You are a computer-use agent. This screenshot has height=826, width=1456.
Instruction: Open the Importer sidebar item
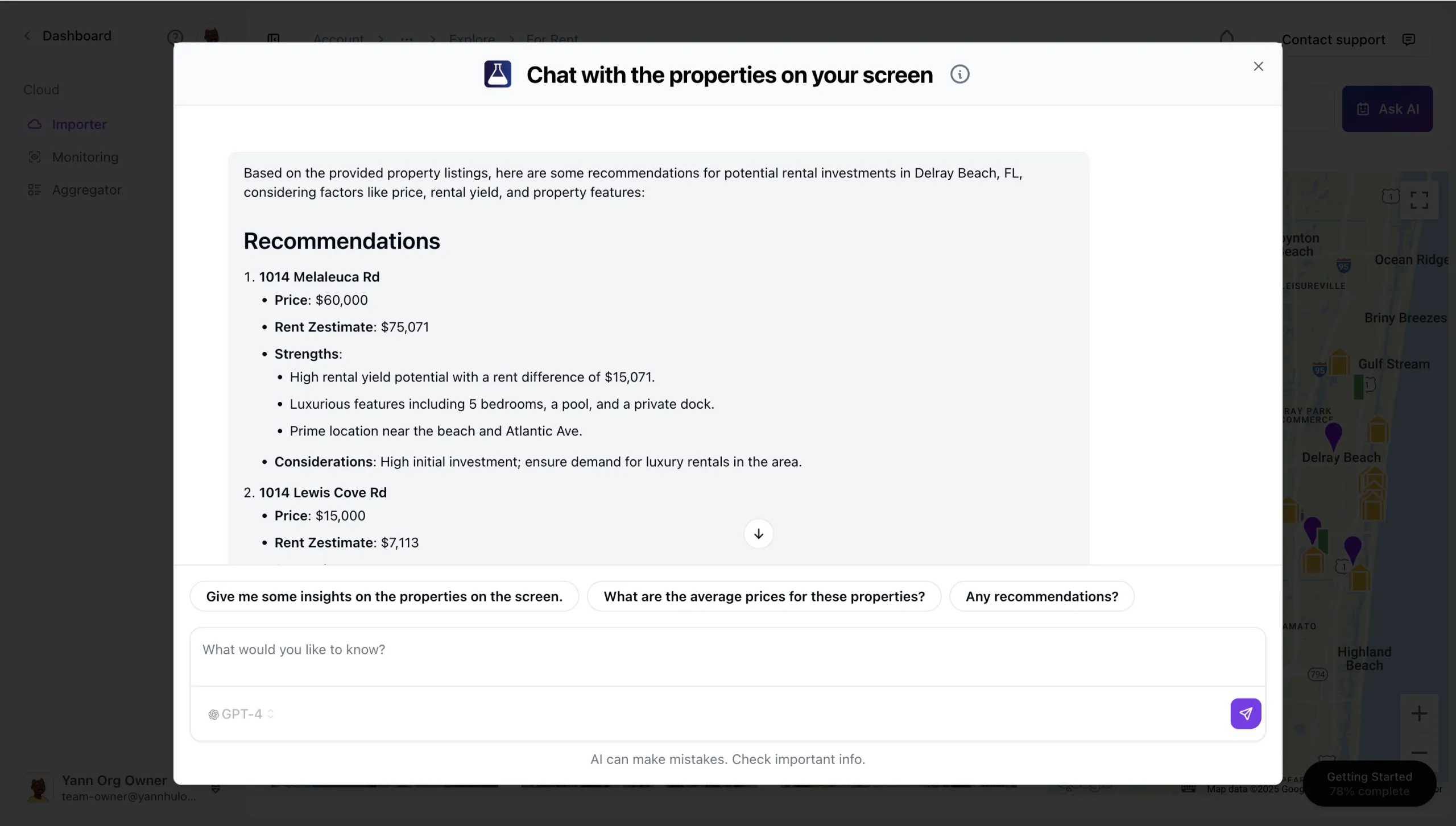[79, 124]
